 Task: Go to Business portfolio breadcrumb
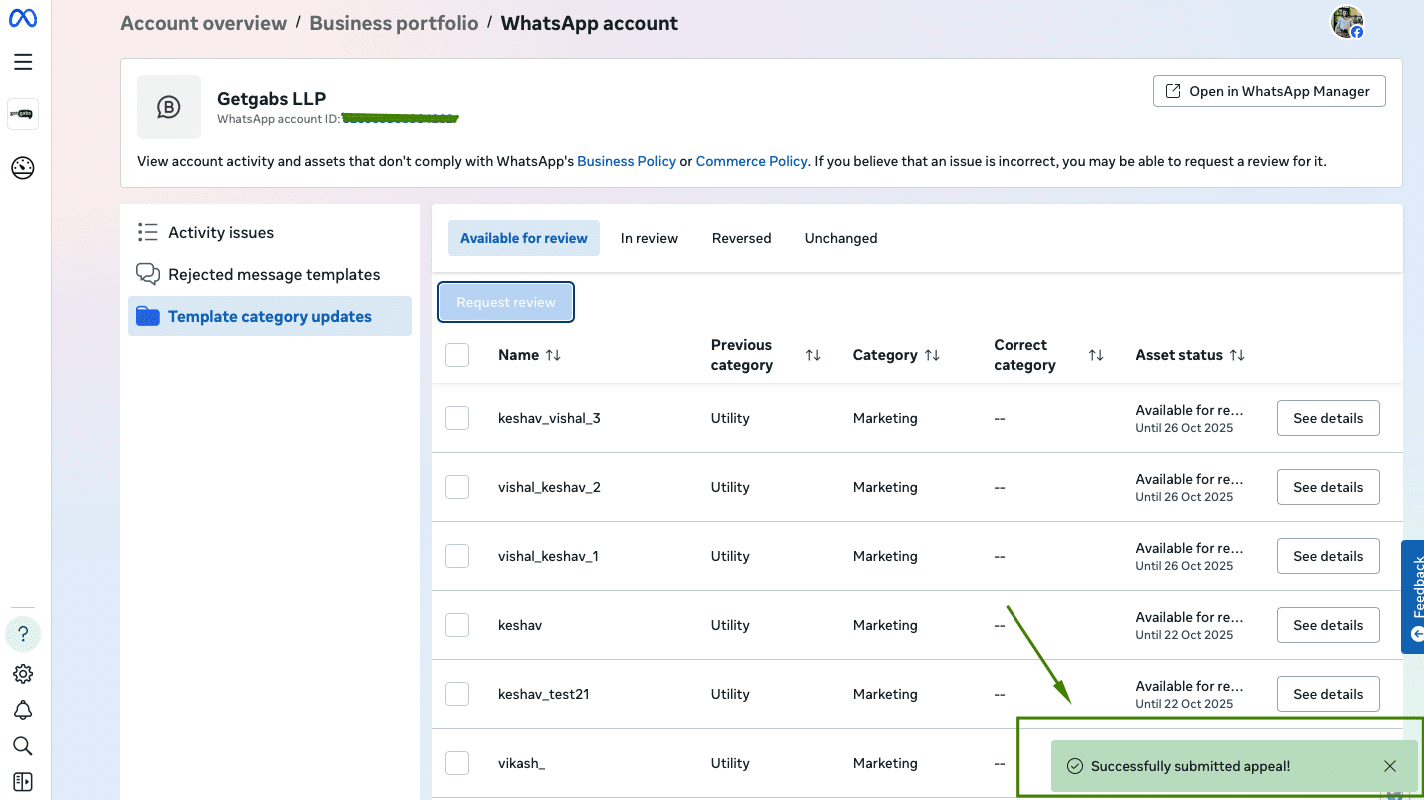tap(394, 23)
